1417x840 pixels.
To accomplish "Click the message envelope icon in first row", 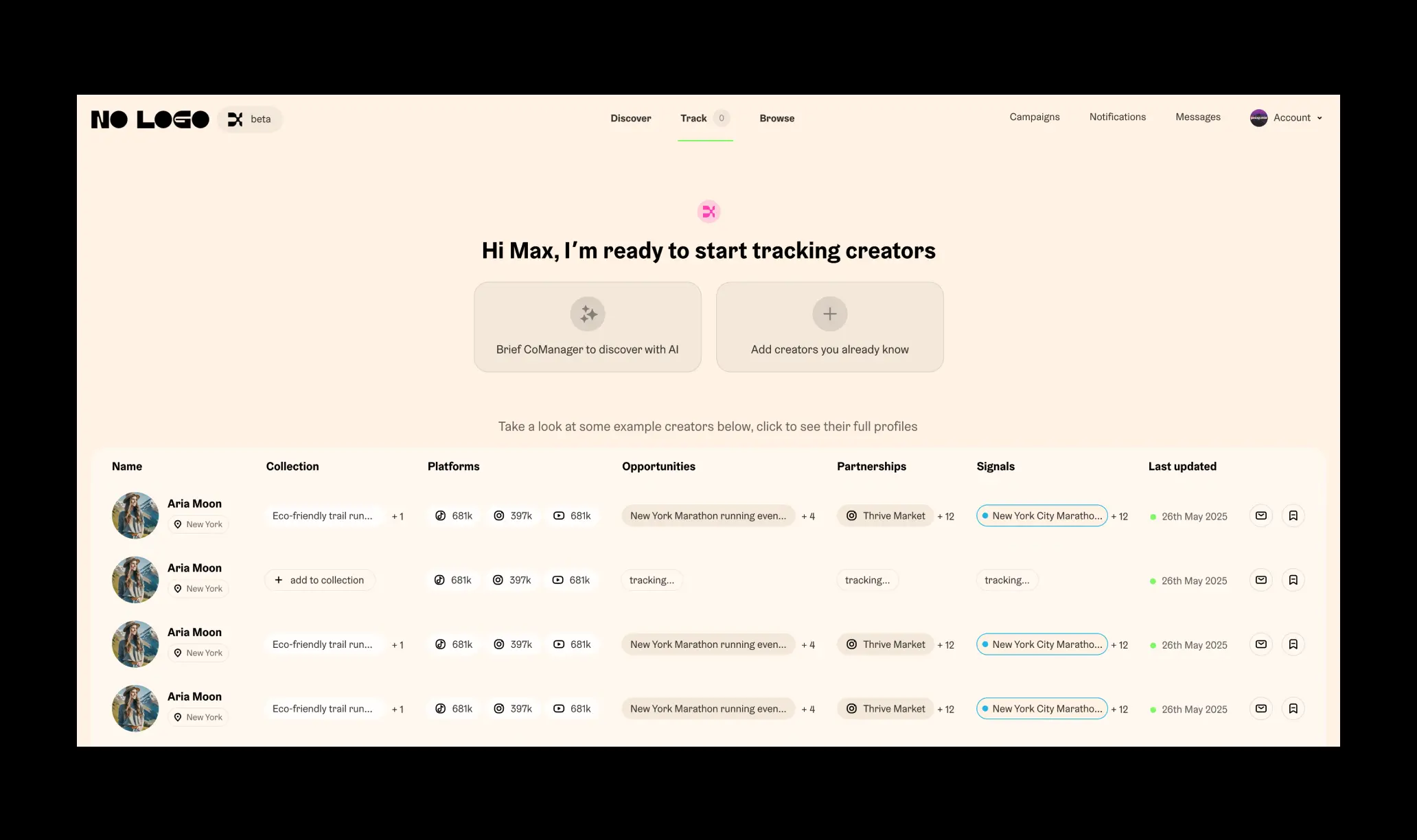I will point(1261,515).
